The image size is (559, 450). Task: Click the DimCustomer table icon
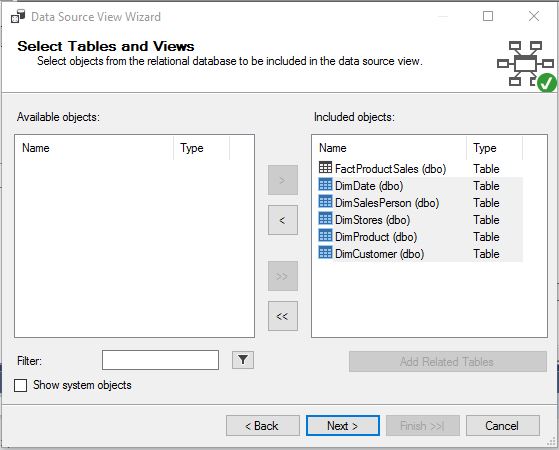325,252
